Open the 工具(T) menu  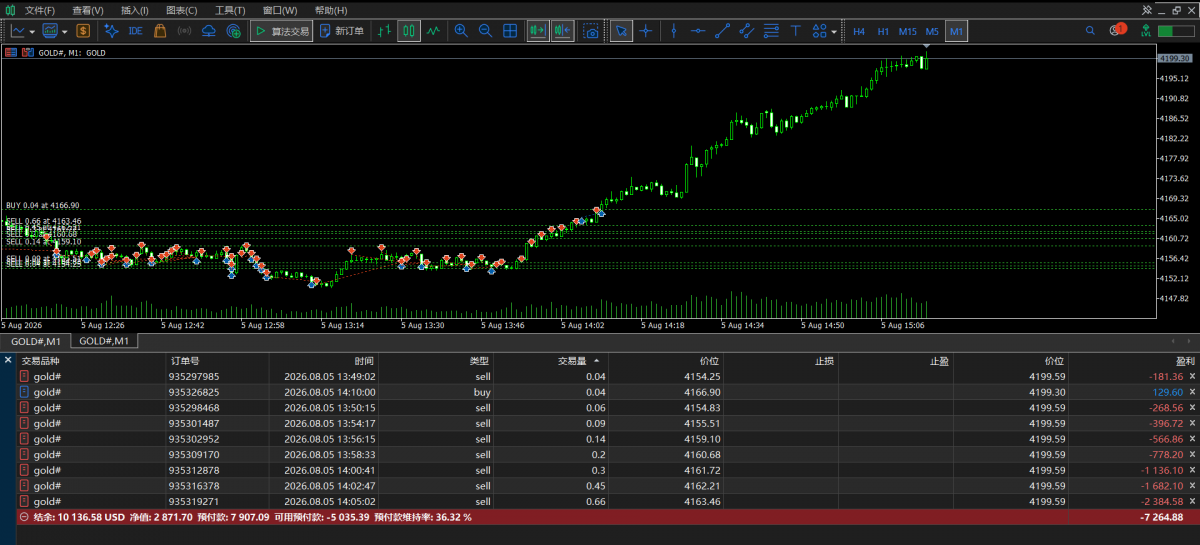[230, 10]
